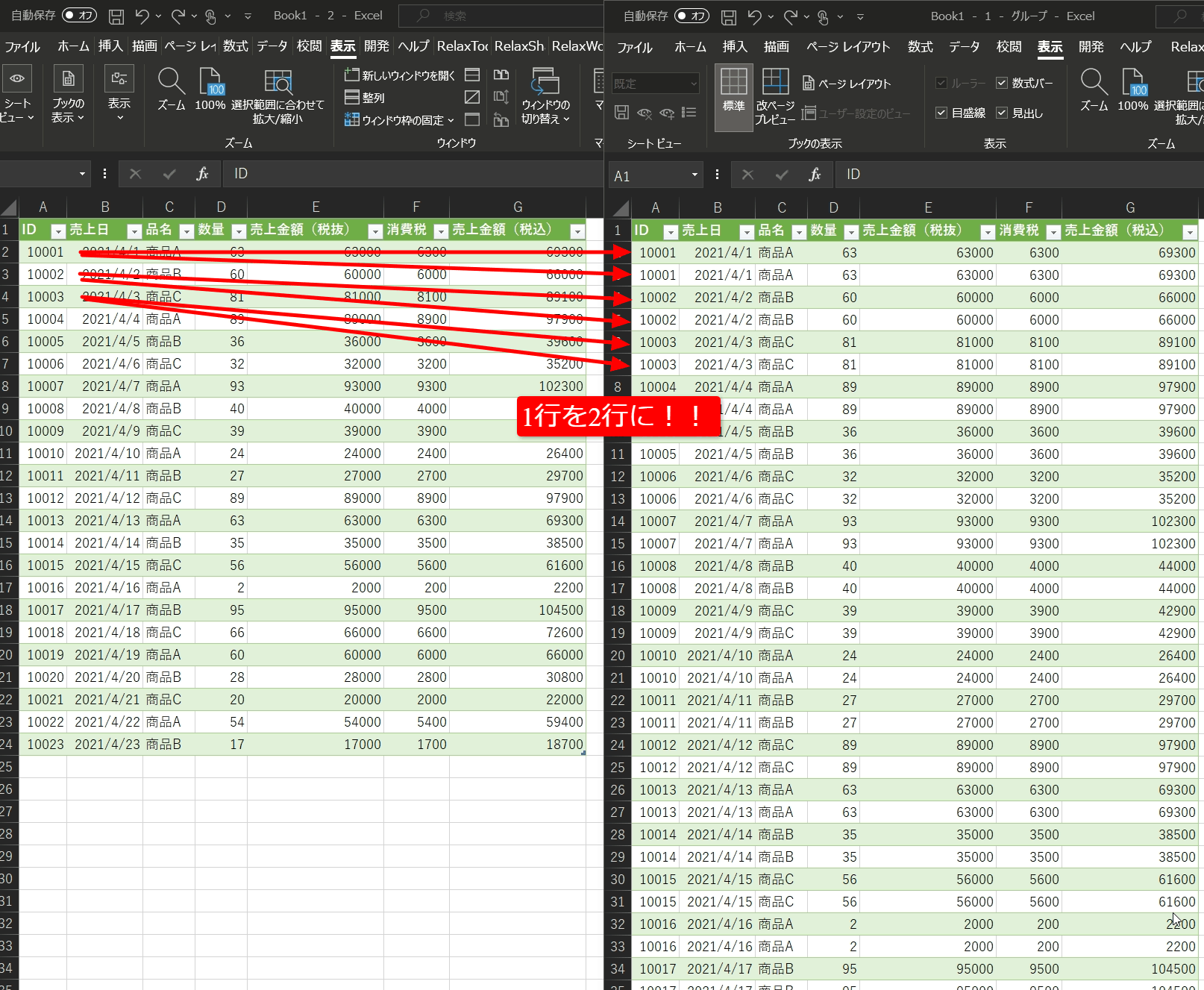Image resolution: width=1204 pixels, height=990 pixels.
Task: Click undo icon in left window title bar
Action: [x=142, y=16]
